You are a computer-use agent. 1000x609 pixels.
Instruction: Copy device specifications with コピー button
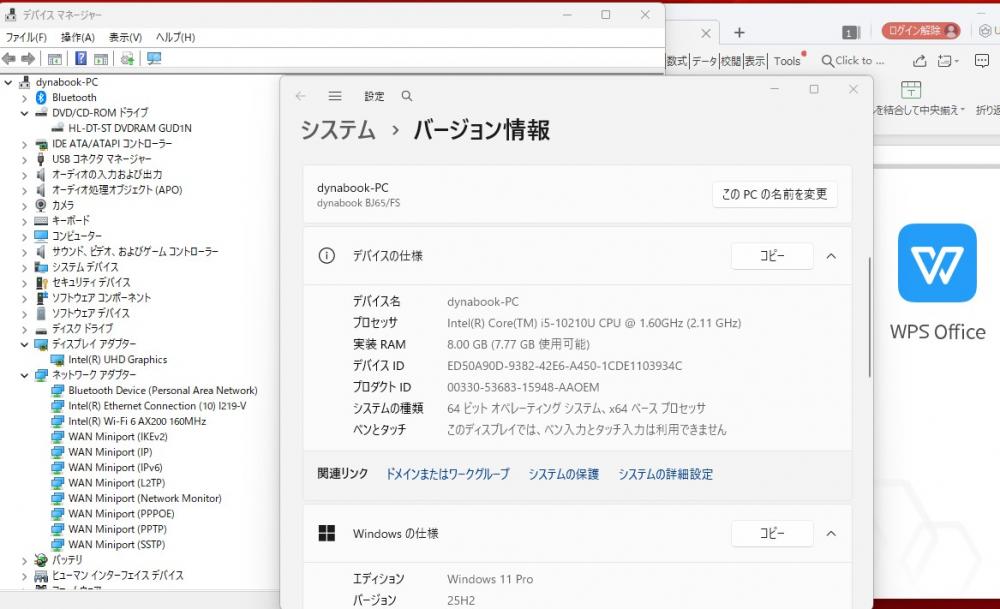771,256
